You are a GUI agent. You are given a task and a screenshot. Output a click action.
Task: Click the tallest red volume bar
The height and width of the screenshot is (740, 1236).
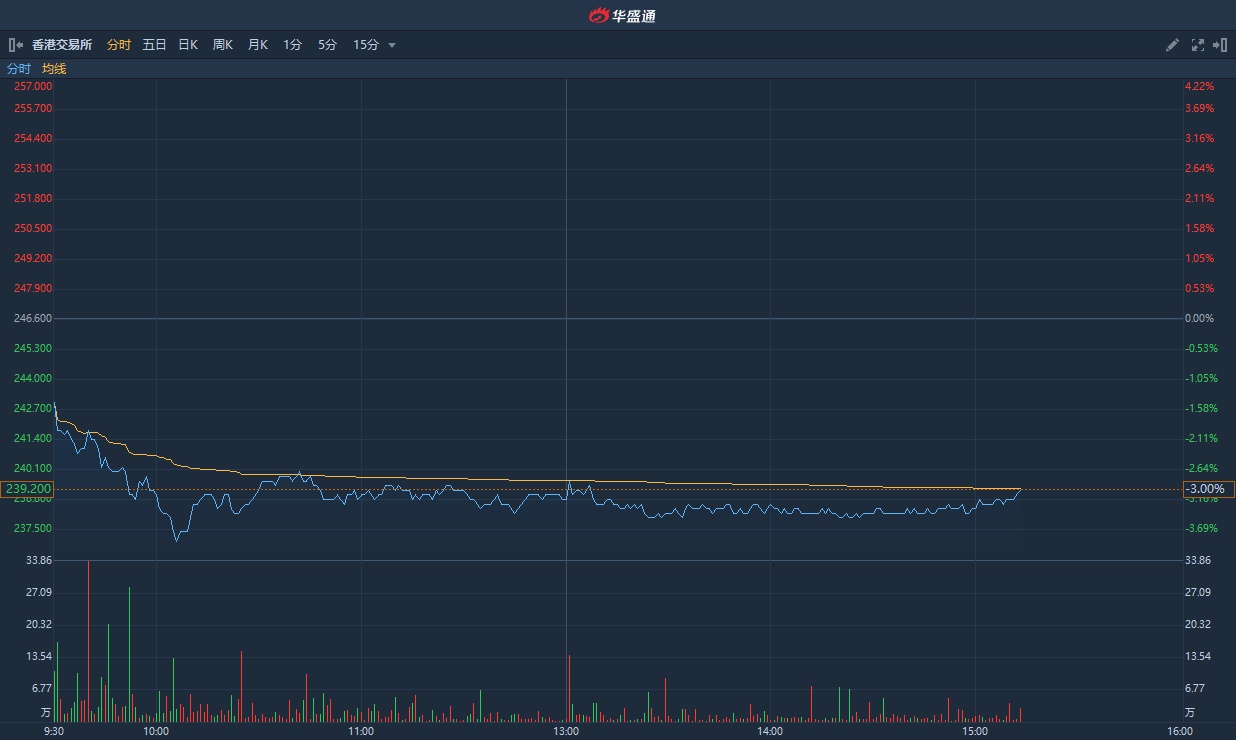[88, 641]
